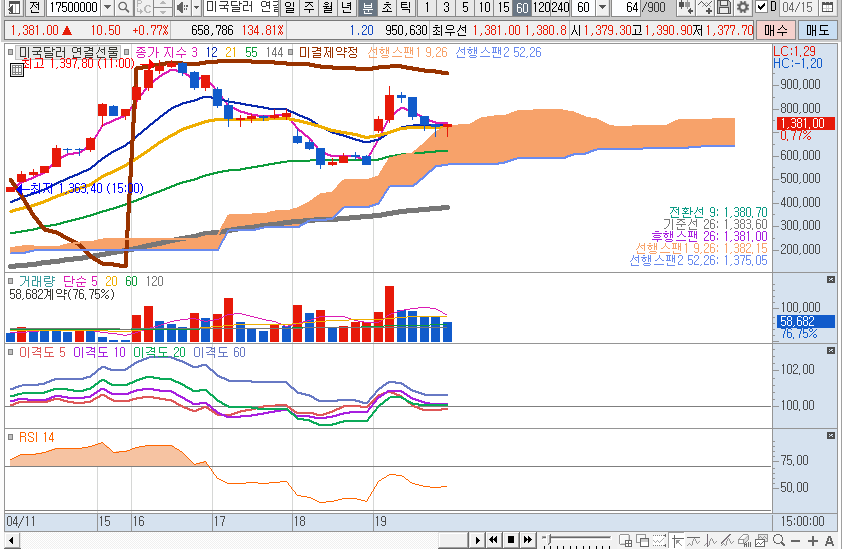This screenshot has height=549, width=842.
Task: Toggle the small box before 미결제약정 legend
Action: coord(290,52)
